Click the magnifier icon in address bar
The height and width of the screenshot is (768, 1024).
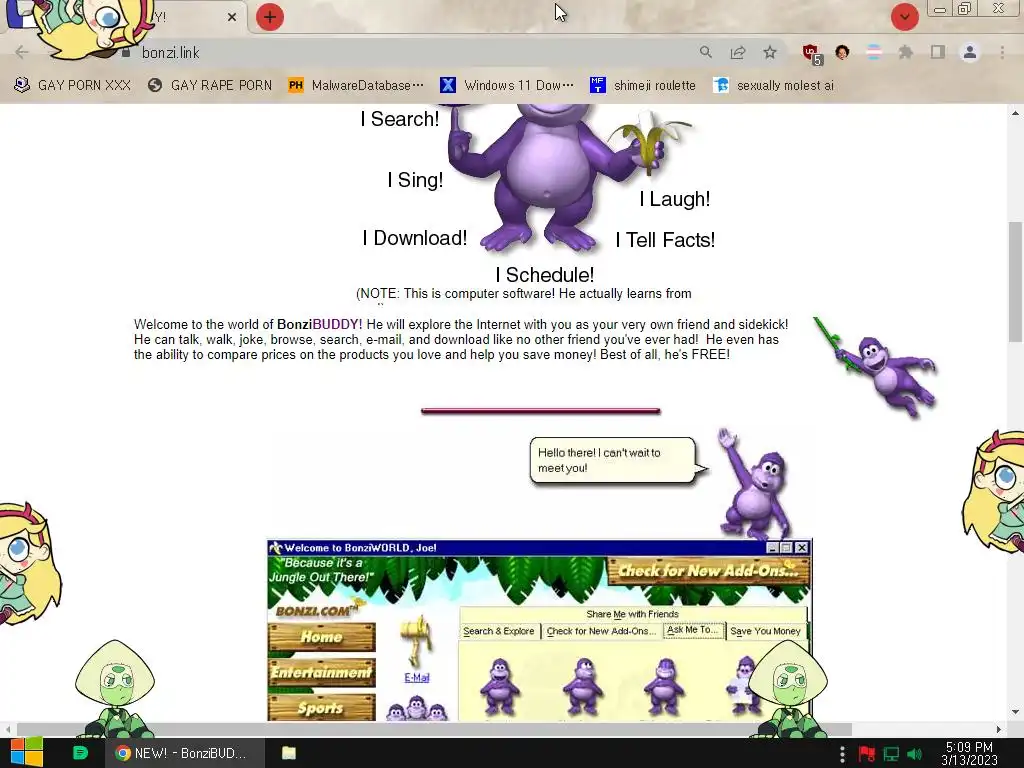[x=706, y=52]
